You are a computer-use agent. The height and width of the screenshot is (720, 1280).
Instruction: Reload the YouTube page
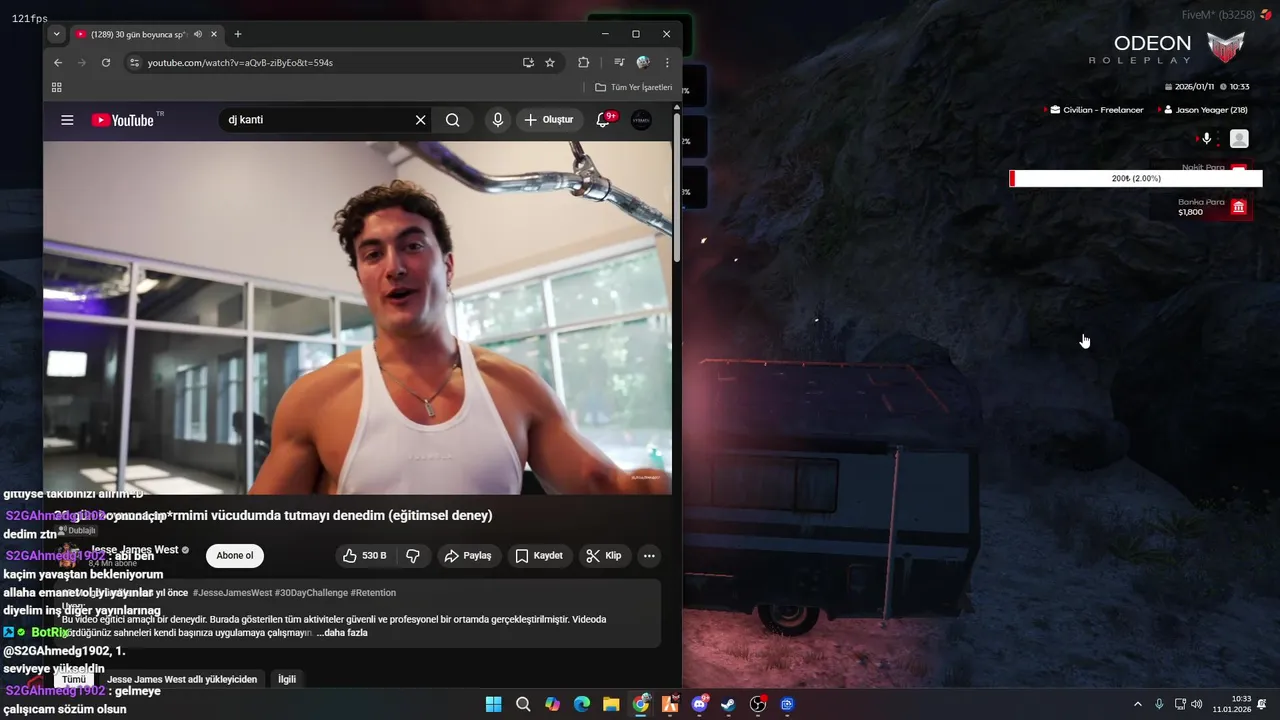pyautogui.click(x=106, y=62)
